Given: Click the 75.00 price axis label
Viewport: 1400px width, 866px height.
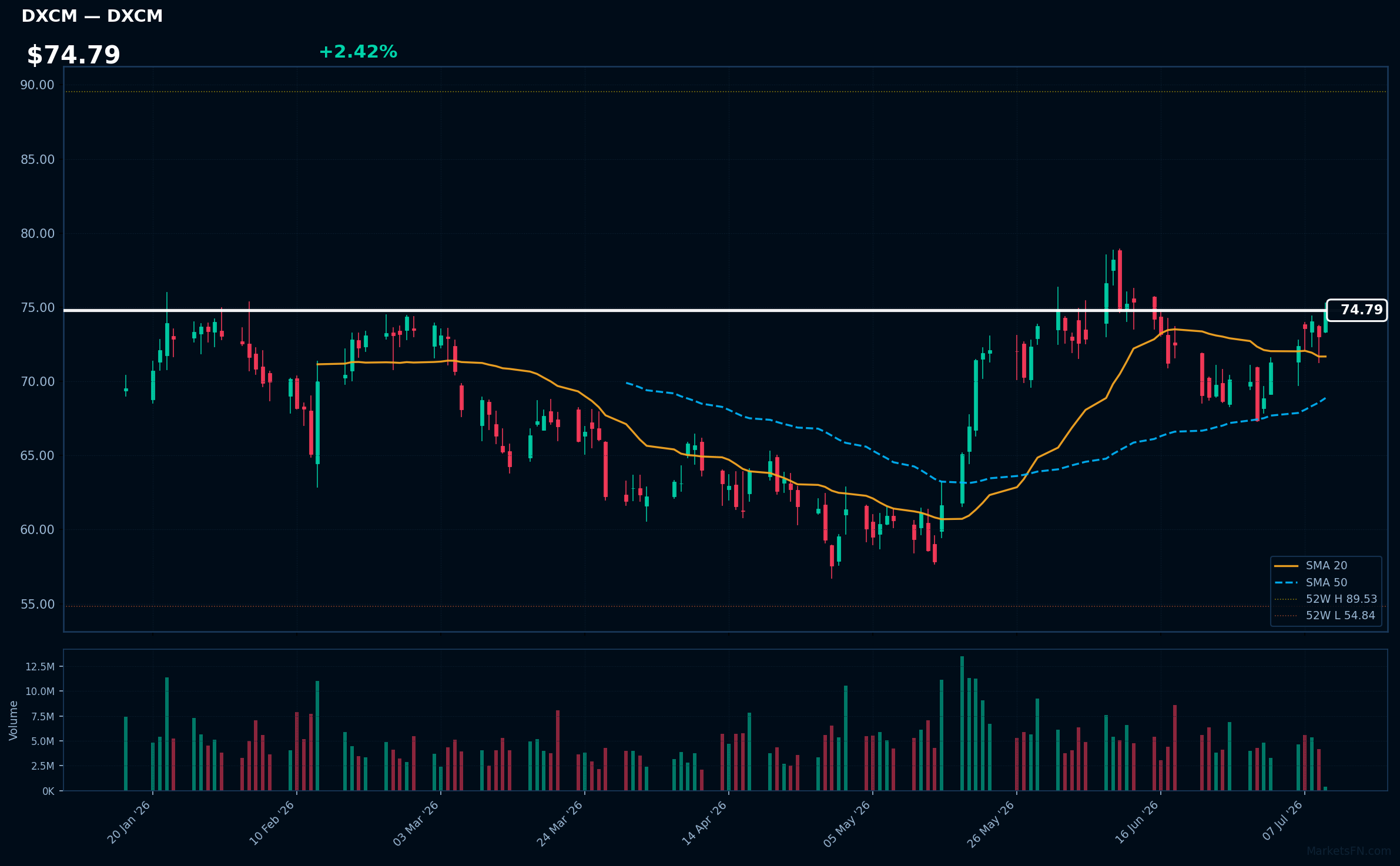Looking at the screenshot, I should click(x=37, y=307).
